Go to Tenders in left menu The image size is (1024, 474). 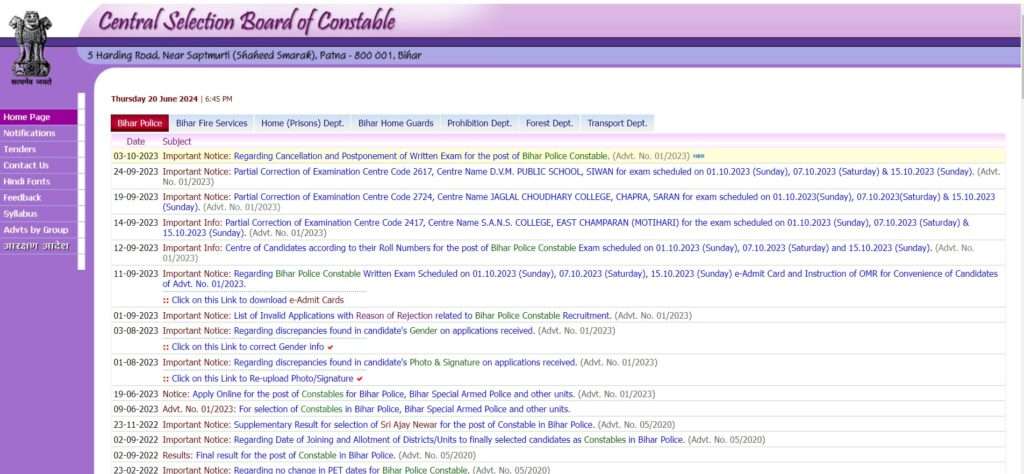20,149
